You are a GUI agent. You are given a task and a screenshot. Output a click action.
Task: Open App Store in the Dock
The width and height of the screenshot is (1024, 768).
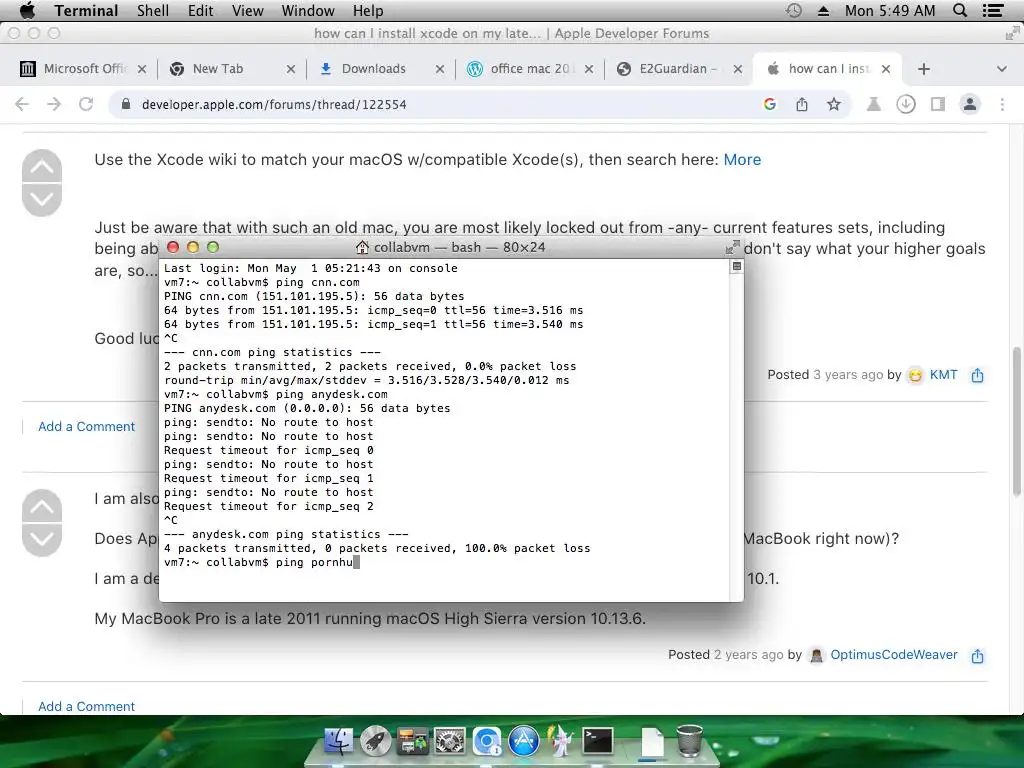pyautogui.click(x=524, y=741)
